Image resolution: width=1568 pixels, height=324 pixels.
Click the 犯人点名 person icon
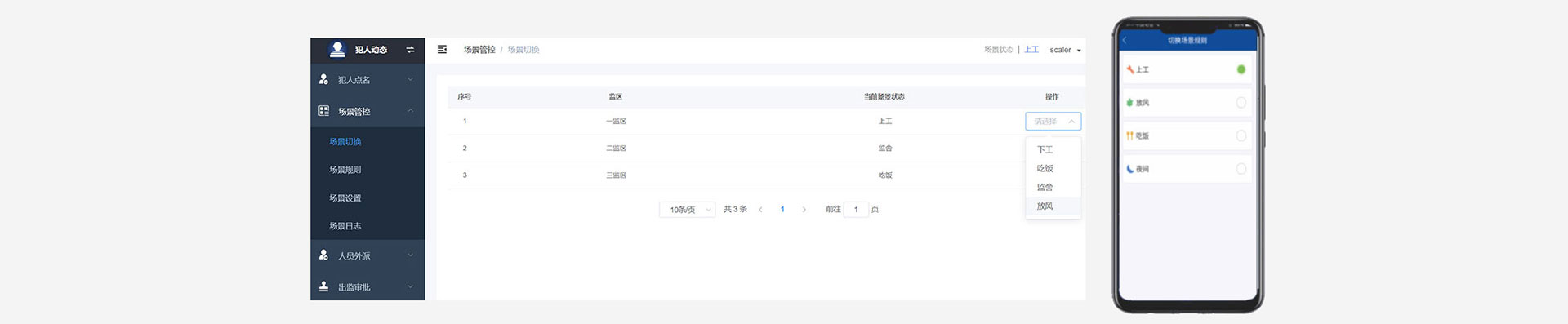tap(323, 79)
